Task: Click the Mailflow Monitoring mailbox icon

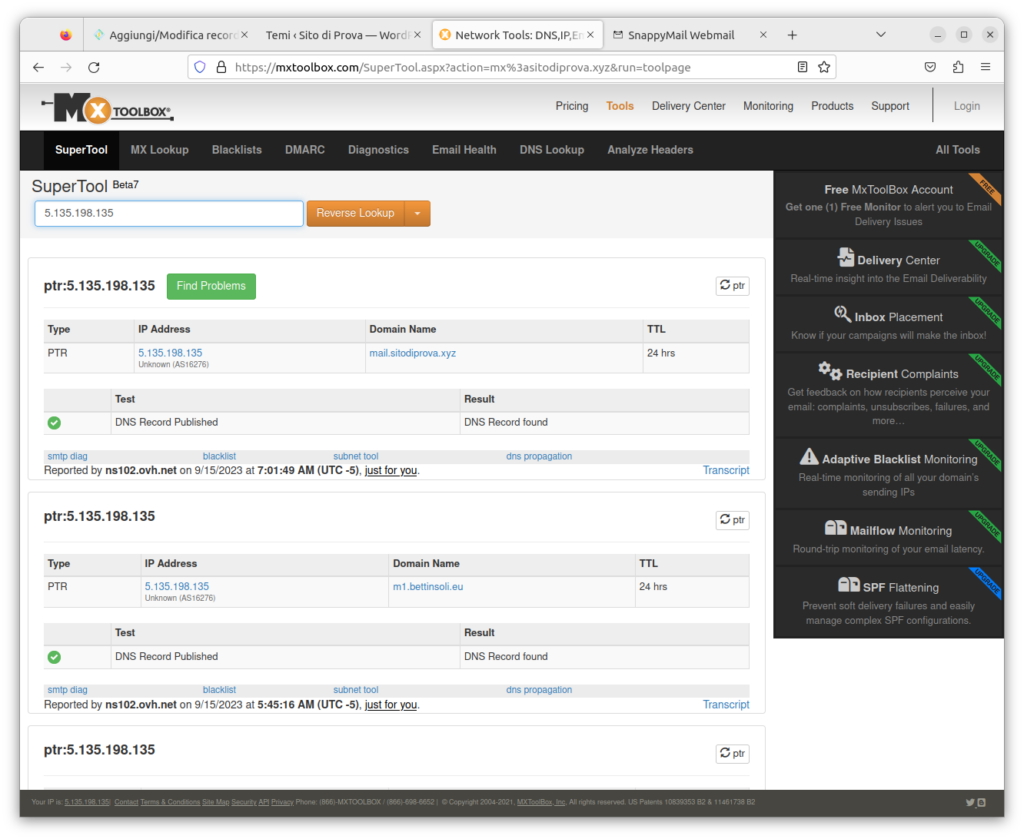Action: coord(835,528)
